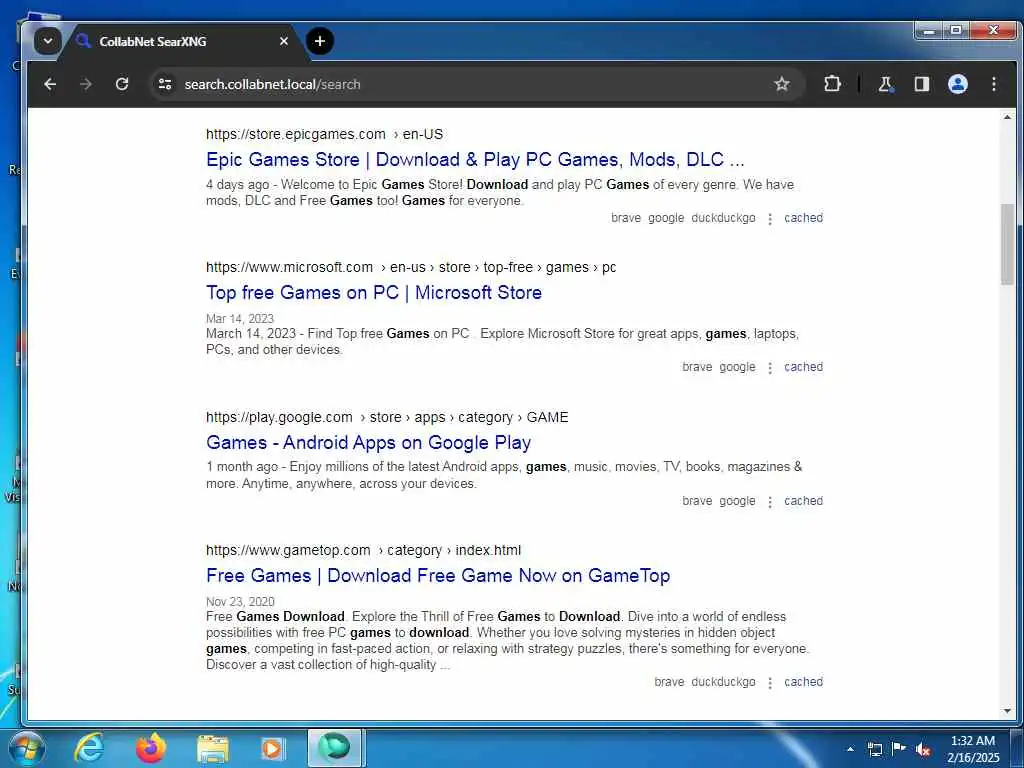The height and width of the screenshot is (768, 1024).
Task: Open Top free Games Microsoft Store link
Action: pos(374,293)
